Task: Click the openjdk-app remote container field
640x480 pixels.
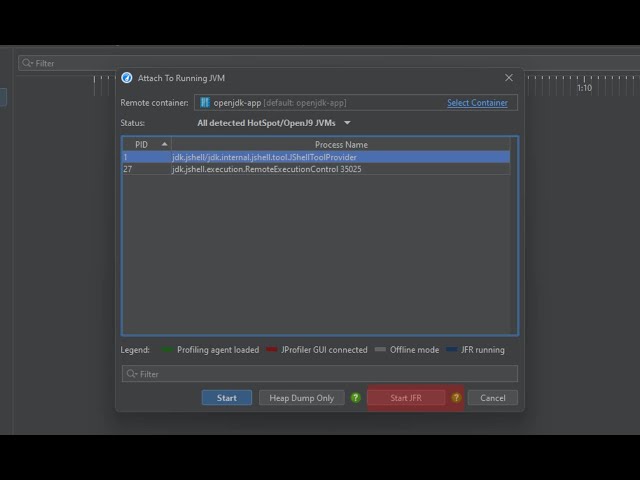Action: point(356,103)
